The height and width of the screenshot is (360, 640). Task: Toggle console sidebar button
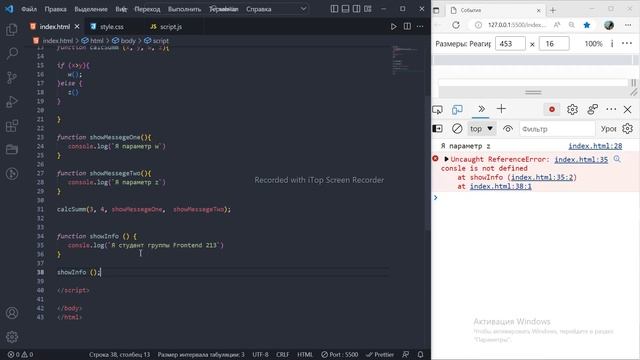tap(437, 129)
